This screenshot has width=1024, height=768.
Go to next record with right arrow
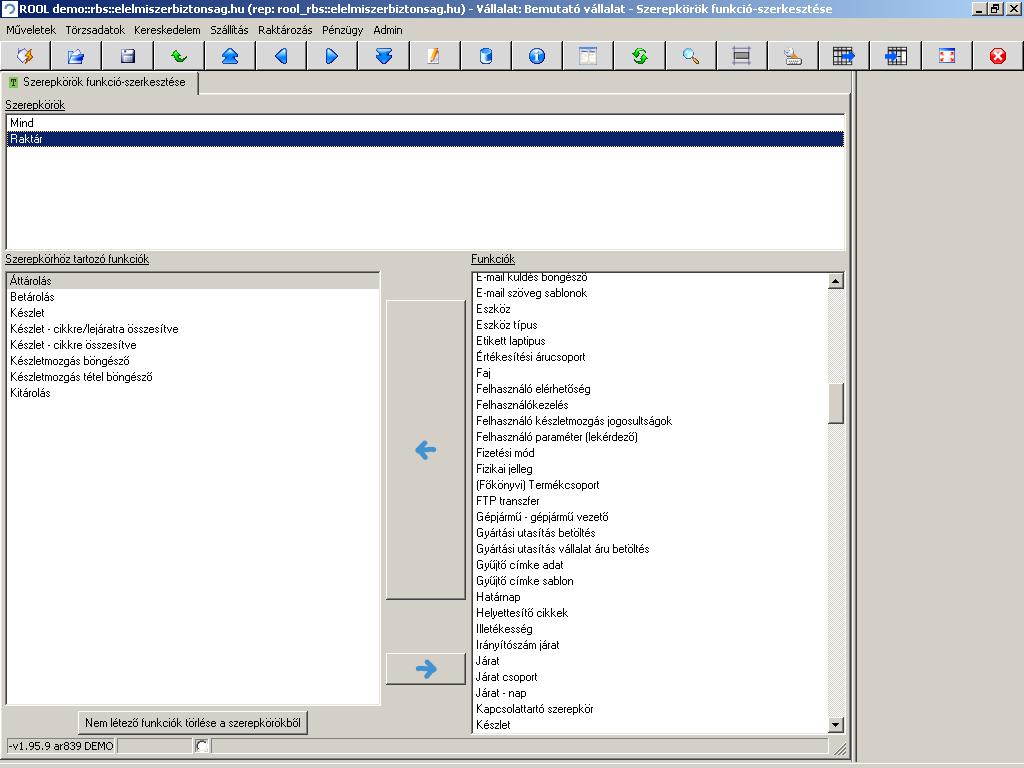[332, 56]
